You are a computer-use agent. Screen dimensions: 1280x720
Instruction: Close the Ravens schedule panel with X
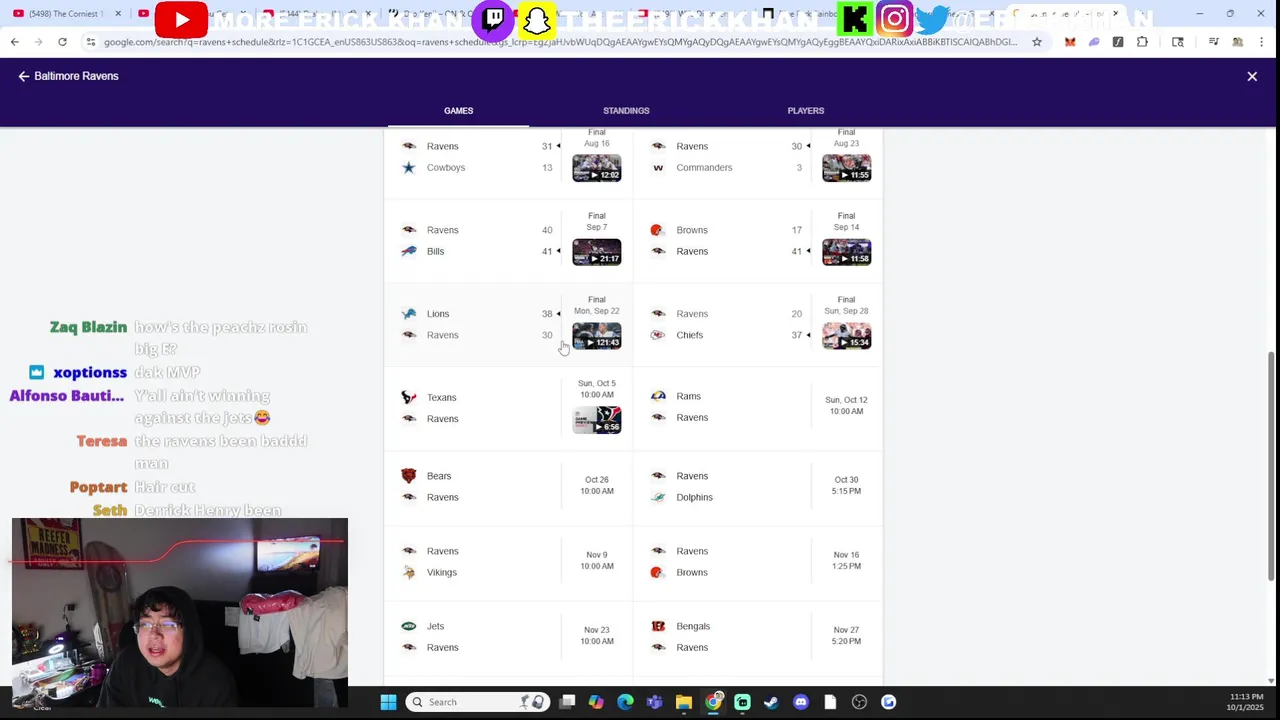pos(1252,76)
